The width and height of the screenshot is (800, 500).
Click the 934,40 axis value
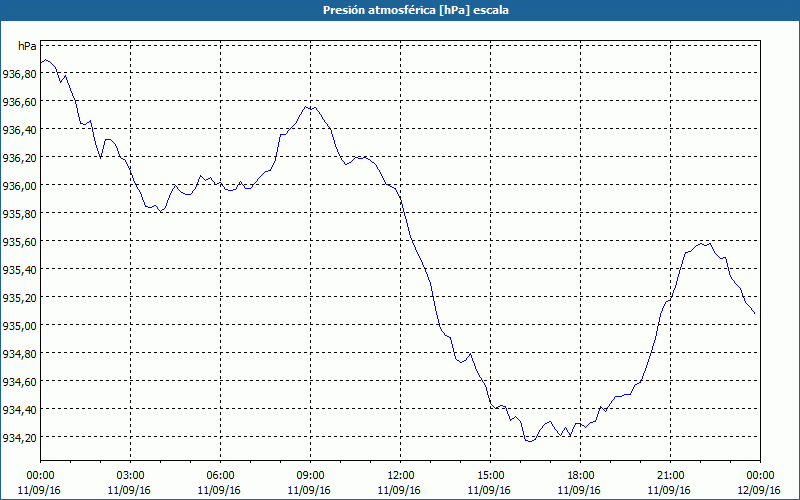19,410
